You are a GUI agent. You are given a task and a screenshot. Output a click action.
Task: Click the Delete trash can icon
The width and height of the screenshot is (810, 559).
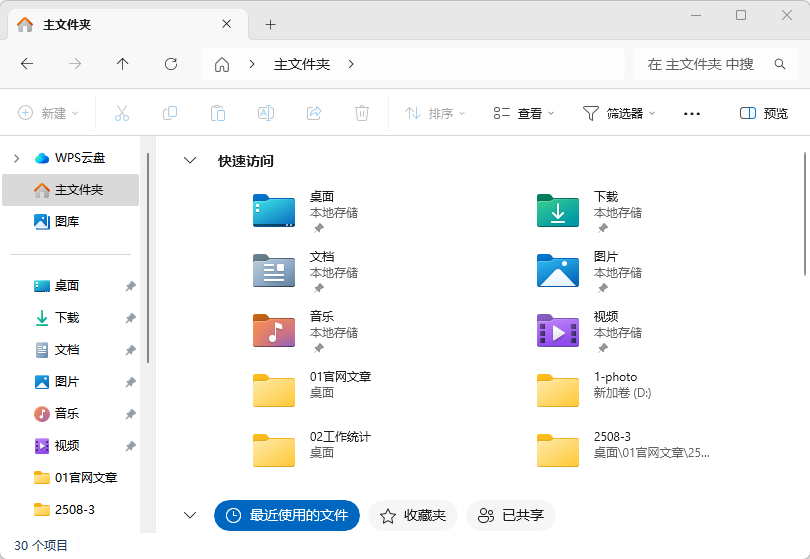[362, 113]
